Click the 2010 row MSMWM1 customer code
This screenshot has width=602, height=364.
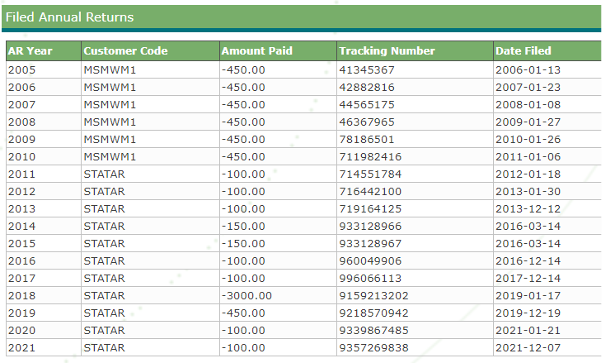[x=110, y=157]
